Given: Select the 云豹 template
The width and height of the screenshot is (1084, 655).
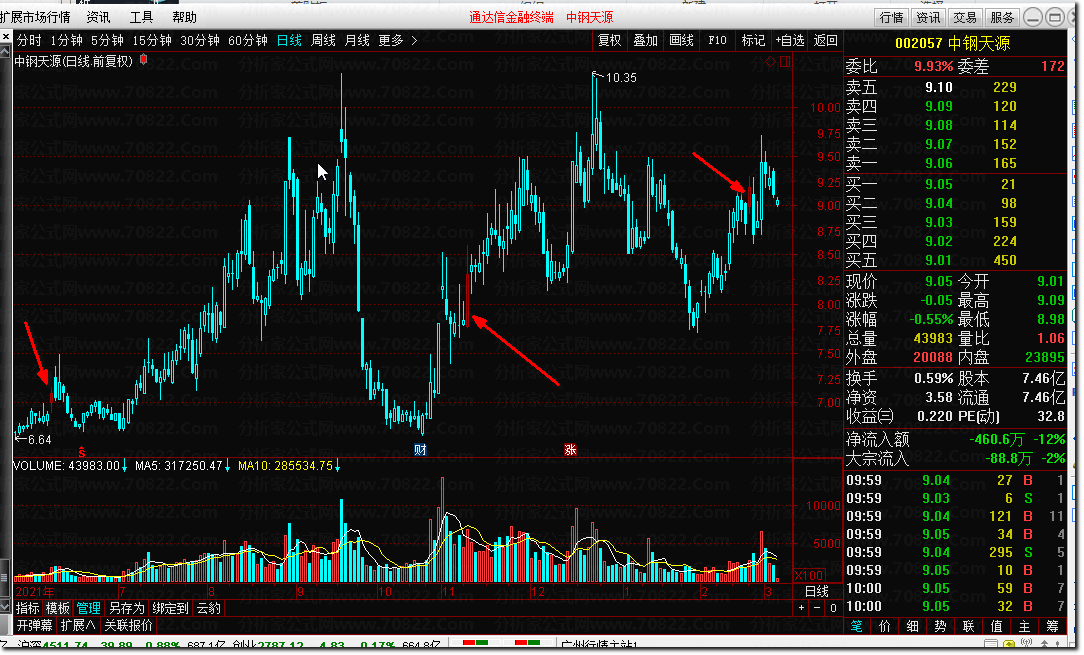Looking at the screenshot, I should (x=208, y=608).
